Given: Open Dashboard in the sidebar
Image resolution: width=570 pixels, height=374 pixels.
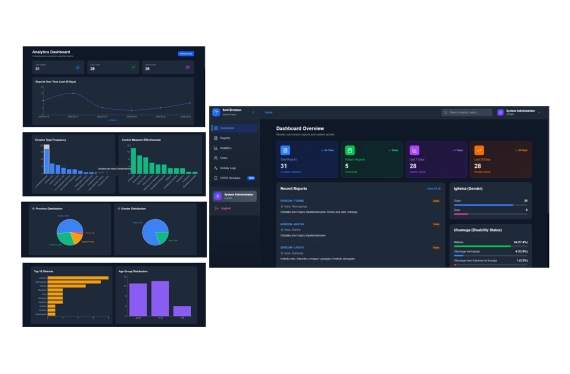Looking at the screenshot, I should click(x=234, y=128).
